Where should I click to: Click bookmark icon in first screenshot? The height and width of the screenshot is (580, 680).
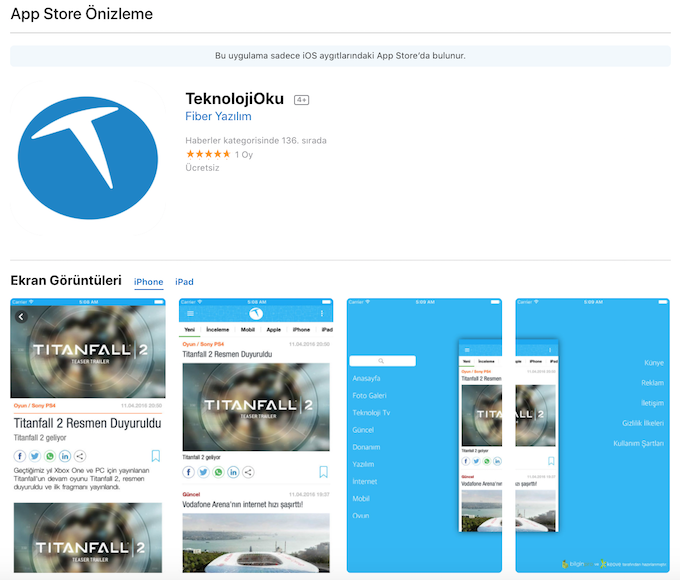[155, 456]
